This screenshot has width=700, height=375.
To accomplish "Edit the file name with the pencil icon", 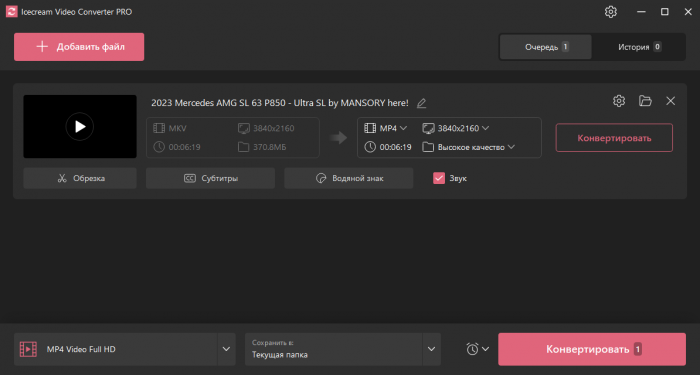I will tap(421, 104).
